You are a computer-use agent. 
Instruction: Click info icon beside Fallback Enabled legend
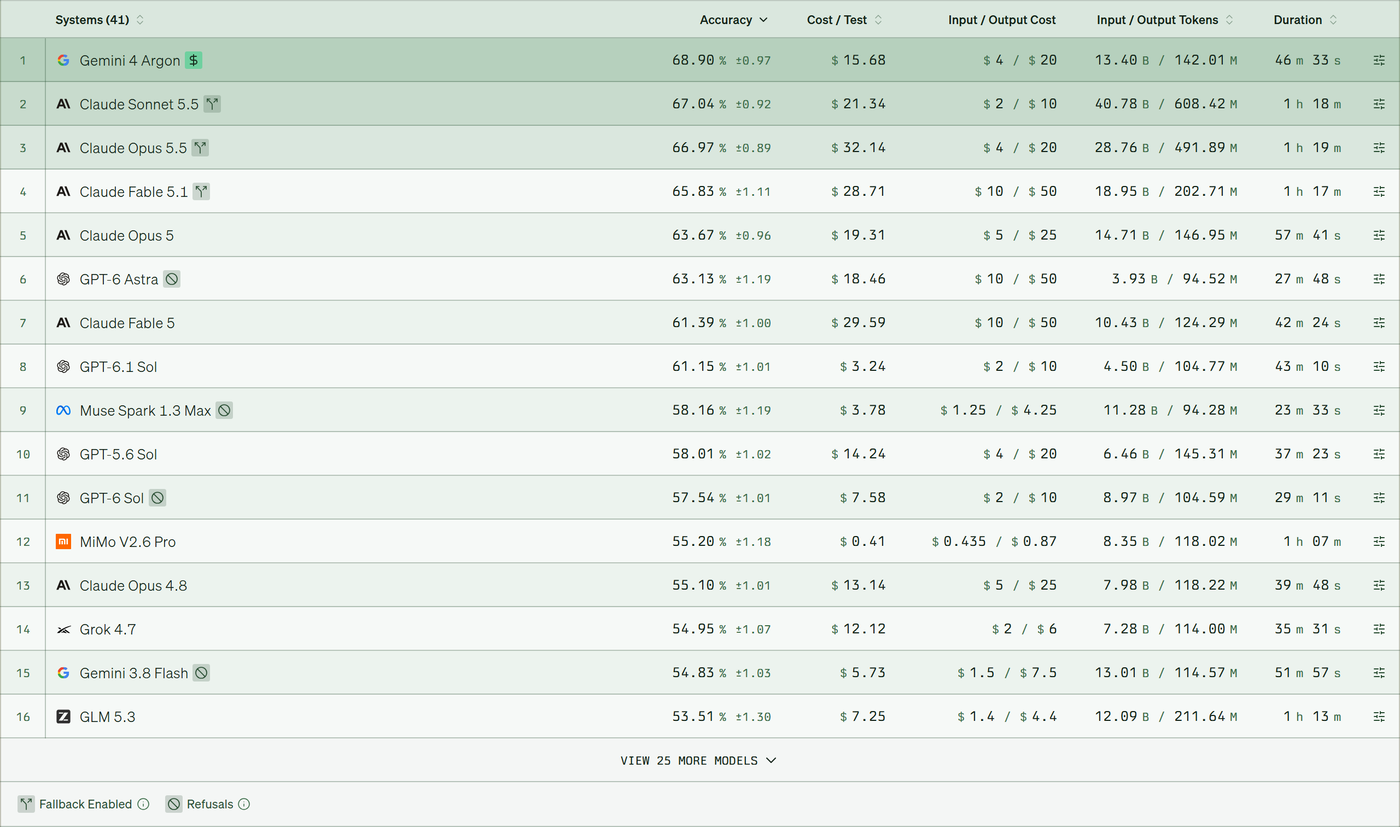[143, 804]
